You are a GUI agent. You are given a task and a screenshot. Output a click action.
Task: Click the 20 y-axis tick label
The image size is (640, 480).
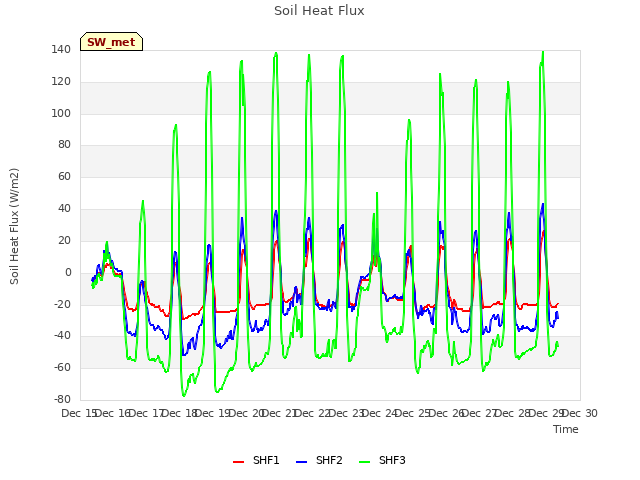[x=64, y=240]
